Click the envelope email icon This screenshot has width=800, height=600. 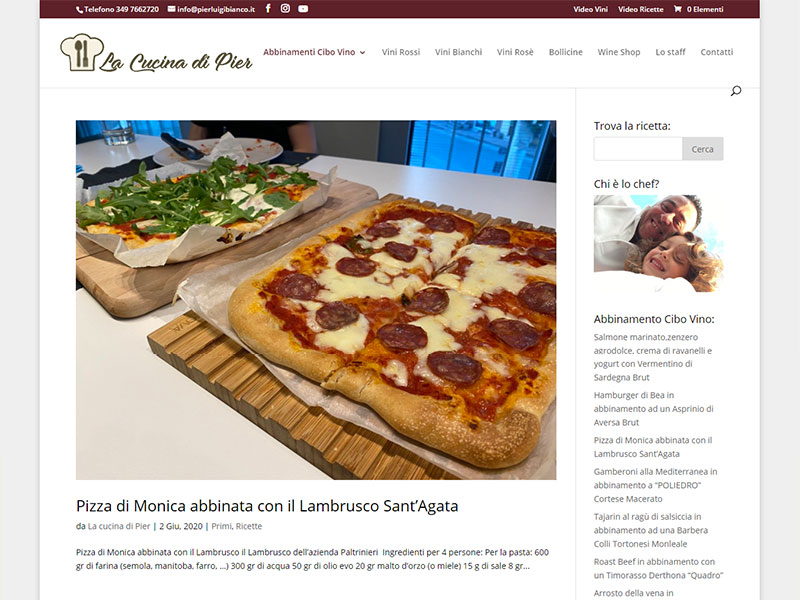[171, 9]
